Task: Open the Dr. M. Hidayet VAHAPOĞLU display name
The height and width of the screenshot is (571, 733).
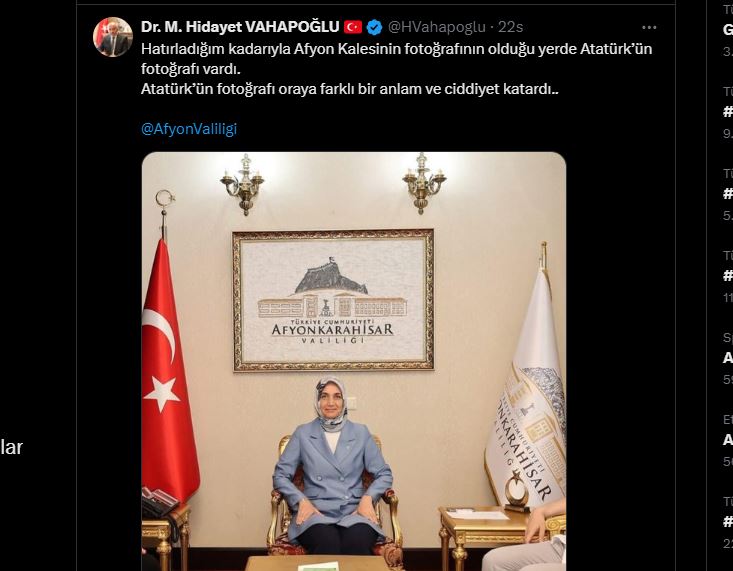Action: coord(240,27)
